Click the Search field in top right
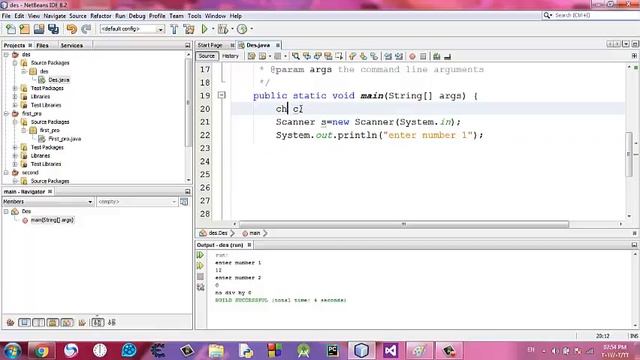640x360 pixels. [x=592, y=15]
